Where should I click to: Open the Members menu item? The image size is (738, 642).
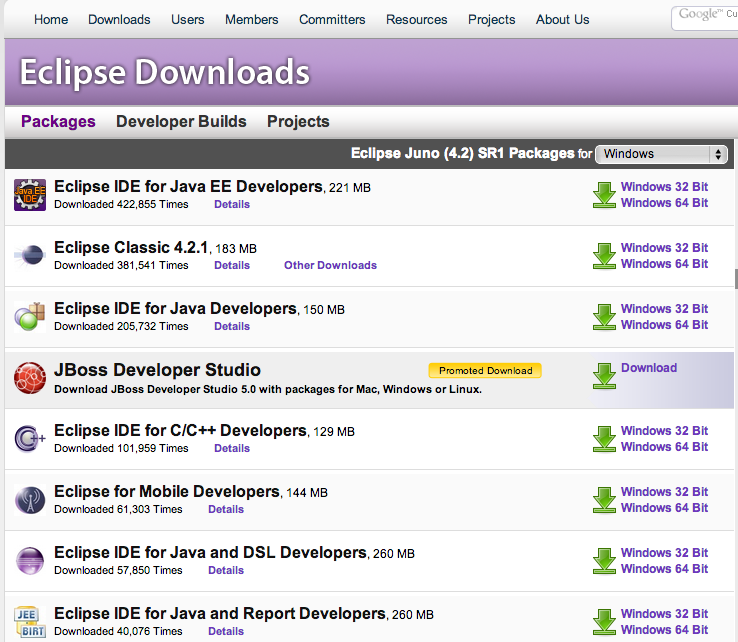pyautogui.click(x=251, y=19)
